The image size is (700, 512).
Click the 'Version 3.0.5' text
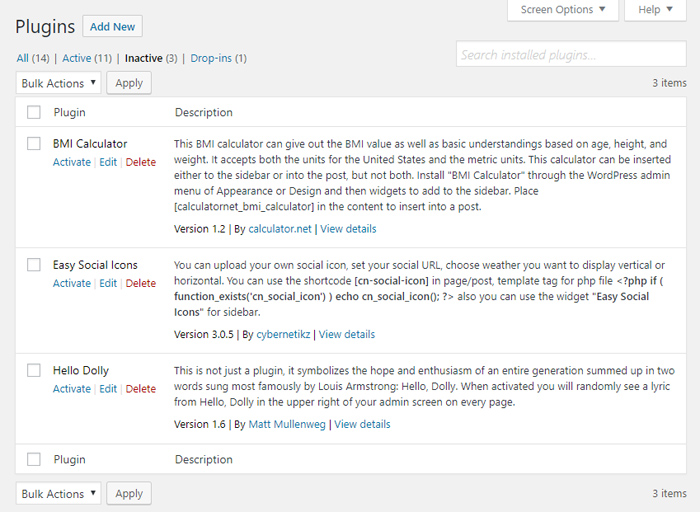pos(204,334)
